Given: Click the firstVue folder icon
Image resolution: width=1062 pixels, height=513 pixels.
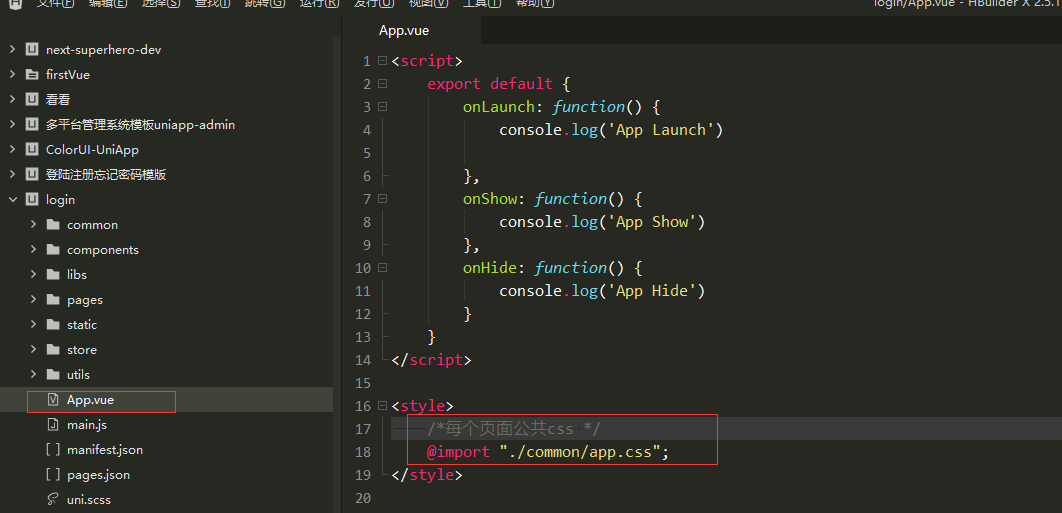Looking at the screenshot, I should tap(31, 75).
